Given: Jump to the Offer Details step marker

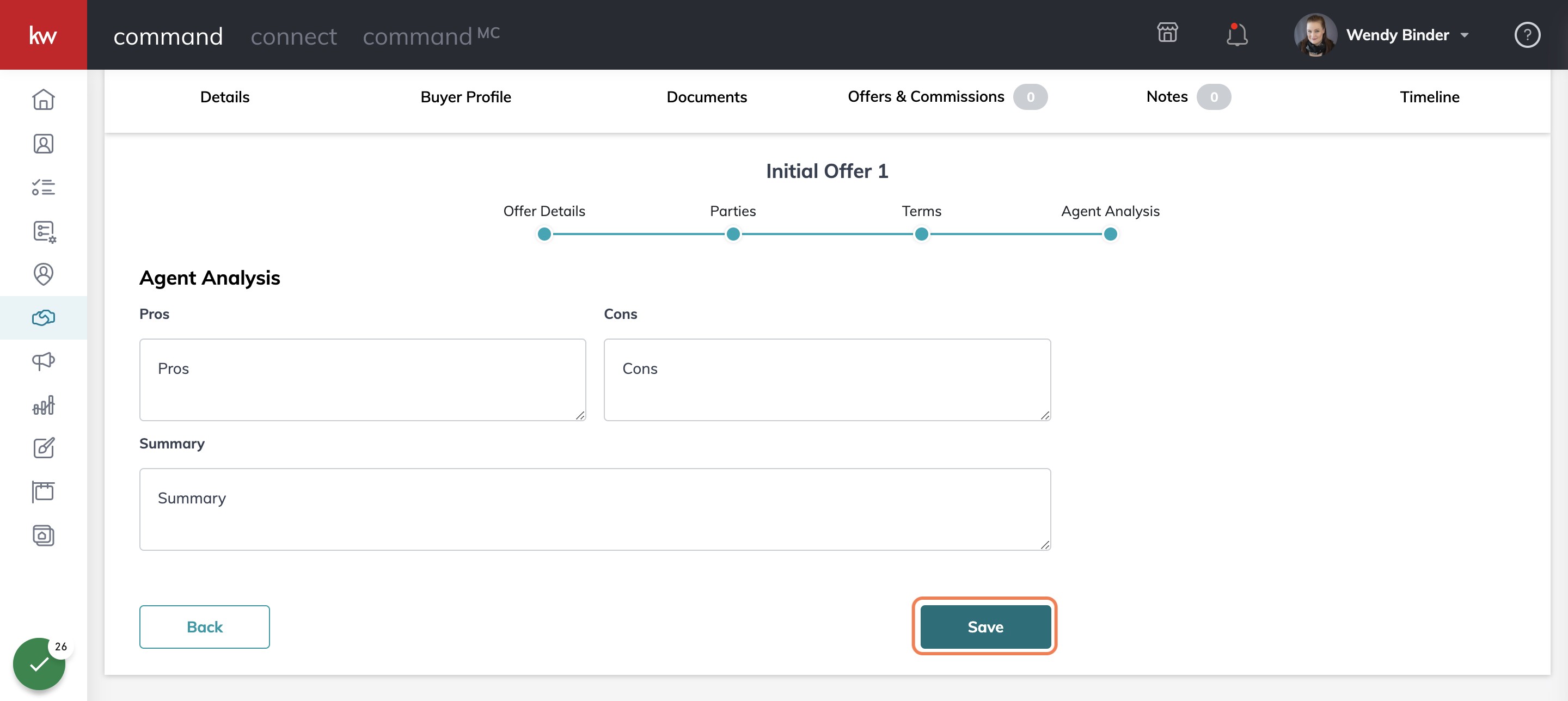Looking at the screenshot, I should point(544,233).
